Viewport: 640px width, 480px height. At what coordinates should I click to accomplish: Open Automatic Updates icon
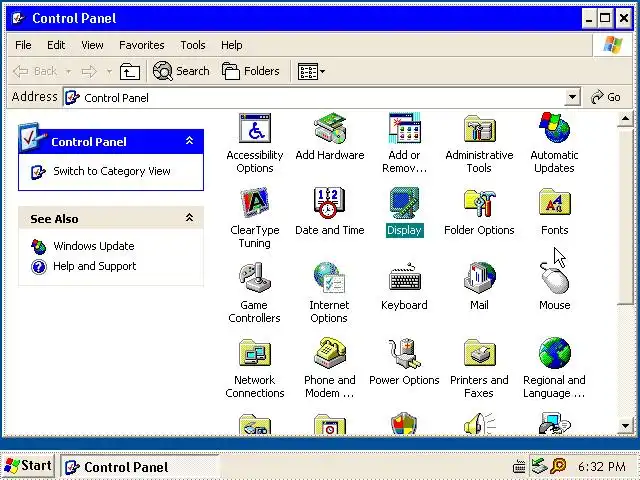click(554, 143)
